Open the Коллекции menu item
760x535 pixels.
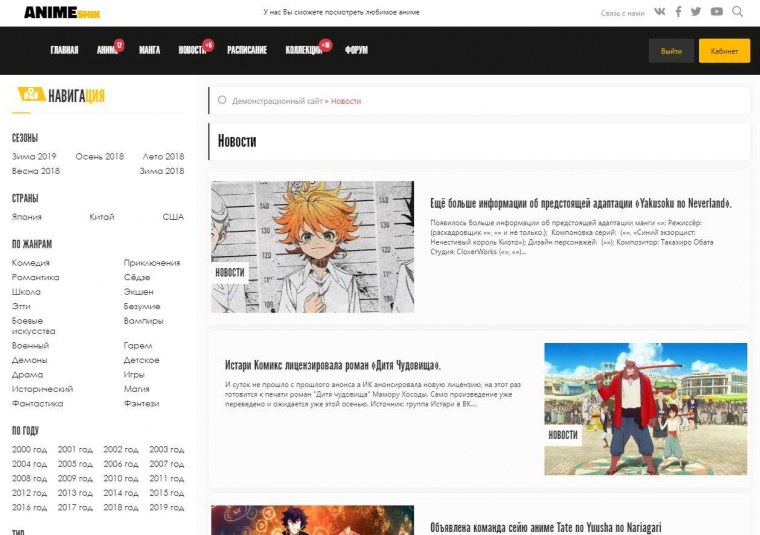[x=303, y=50]
